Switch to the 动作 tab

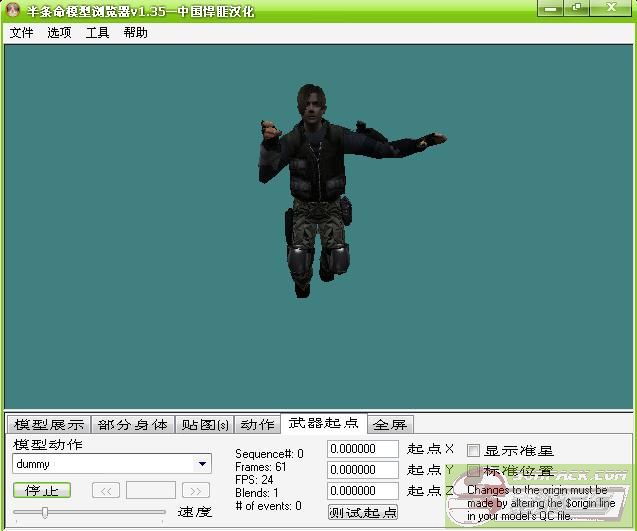[258, 425]
